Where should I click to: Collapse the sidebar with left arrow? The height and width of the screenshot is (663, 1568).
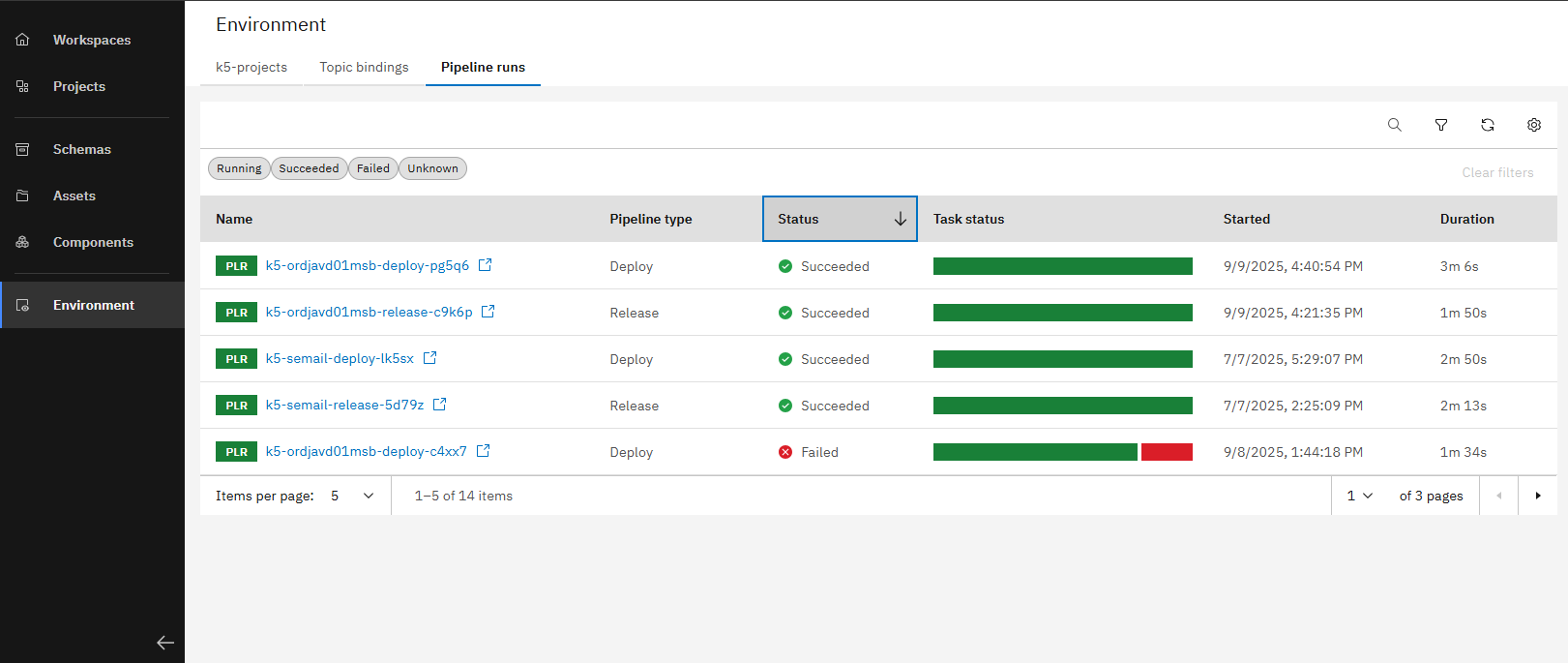tap(165, 643)
